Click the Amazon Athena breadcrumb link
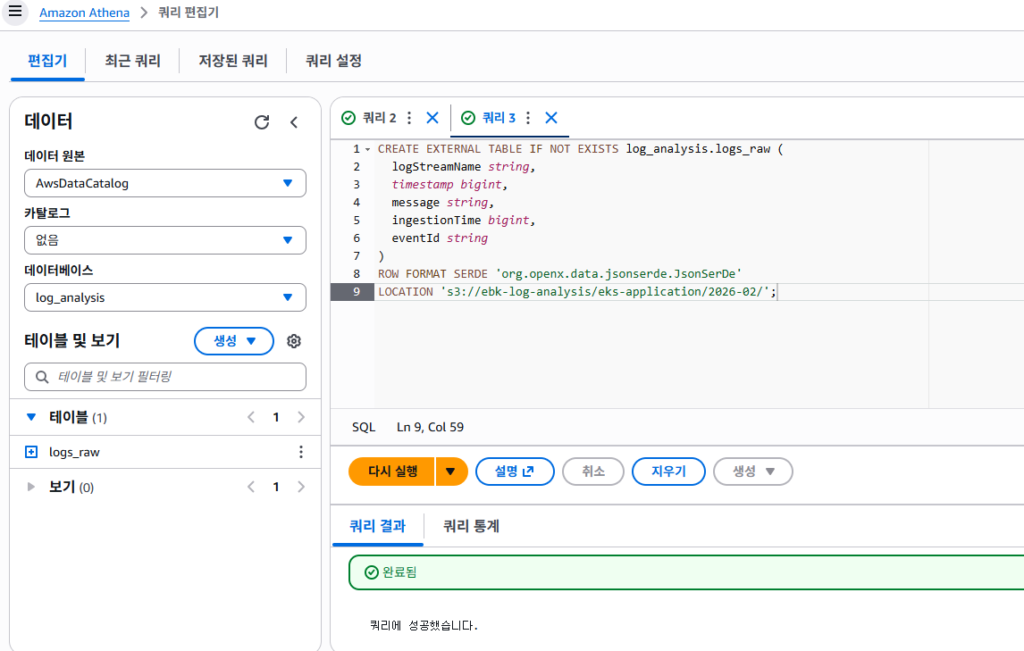The image size is (1024, 651). click(84, 13)
